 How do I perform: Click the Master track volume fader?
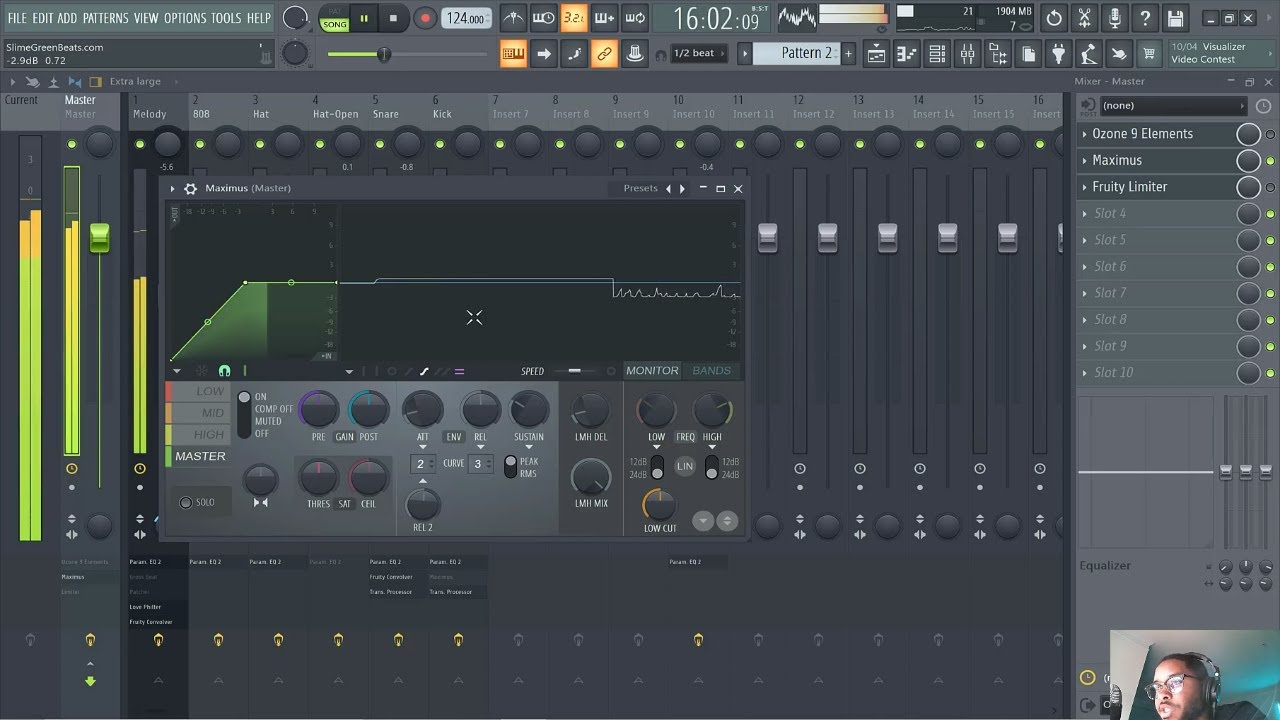99,238
